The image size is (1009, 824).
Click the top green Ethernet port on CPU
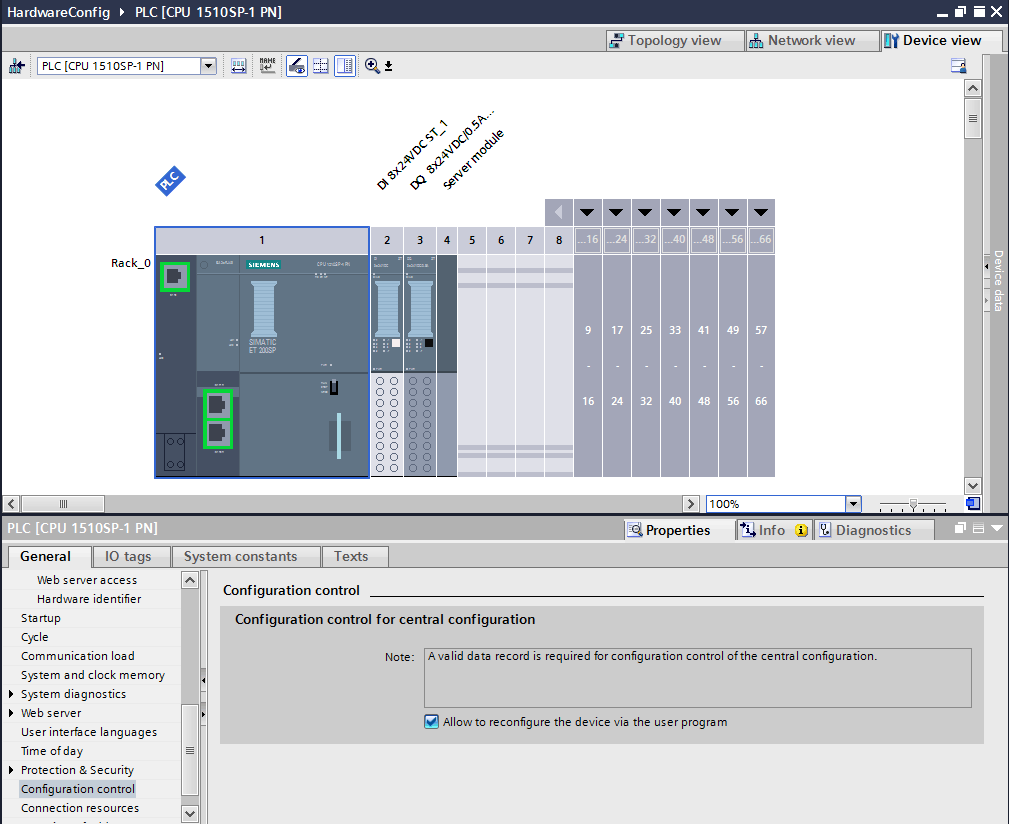(x=174, y=277)
